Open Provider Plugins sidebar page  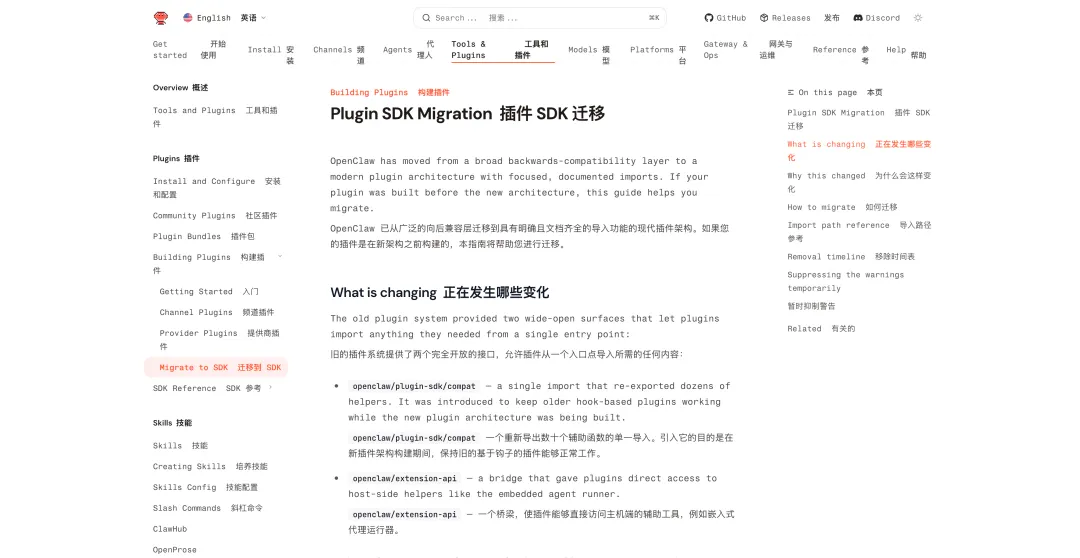point(220,340)
